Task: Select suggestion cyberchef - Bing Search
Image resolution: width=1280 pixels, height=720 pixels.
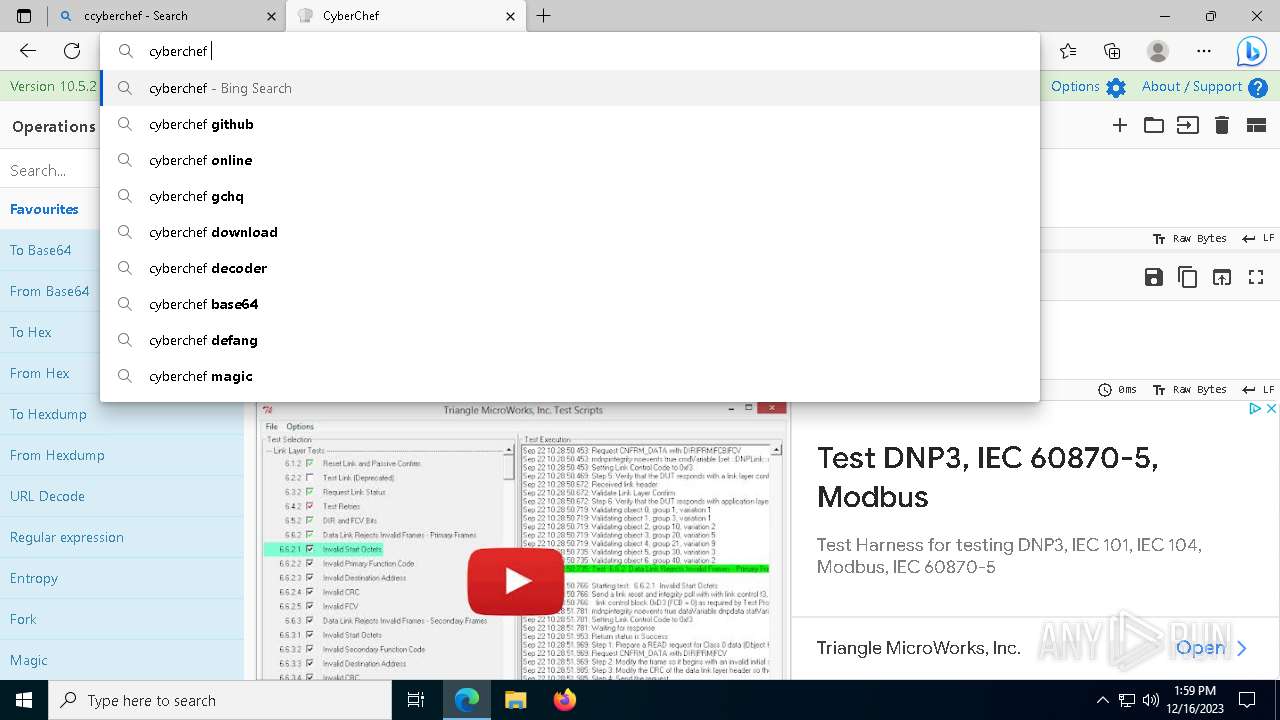Action: (x=570, y=88)
